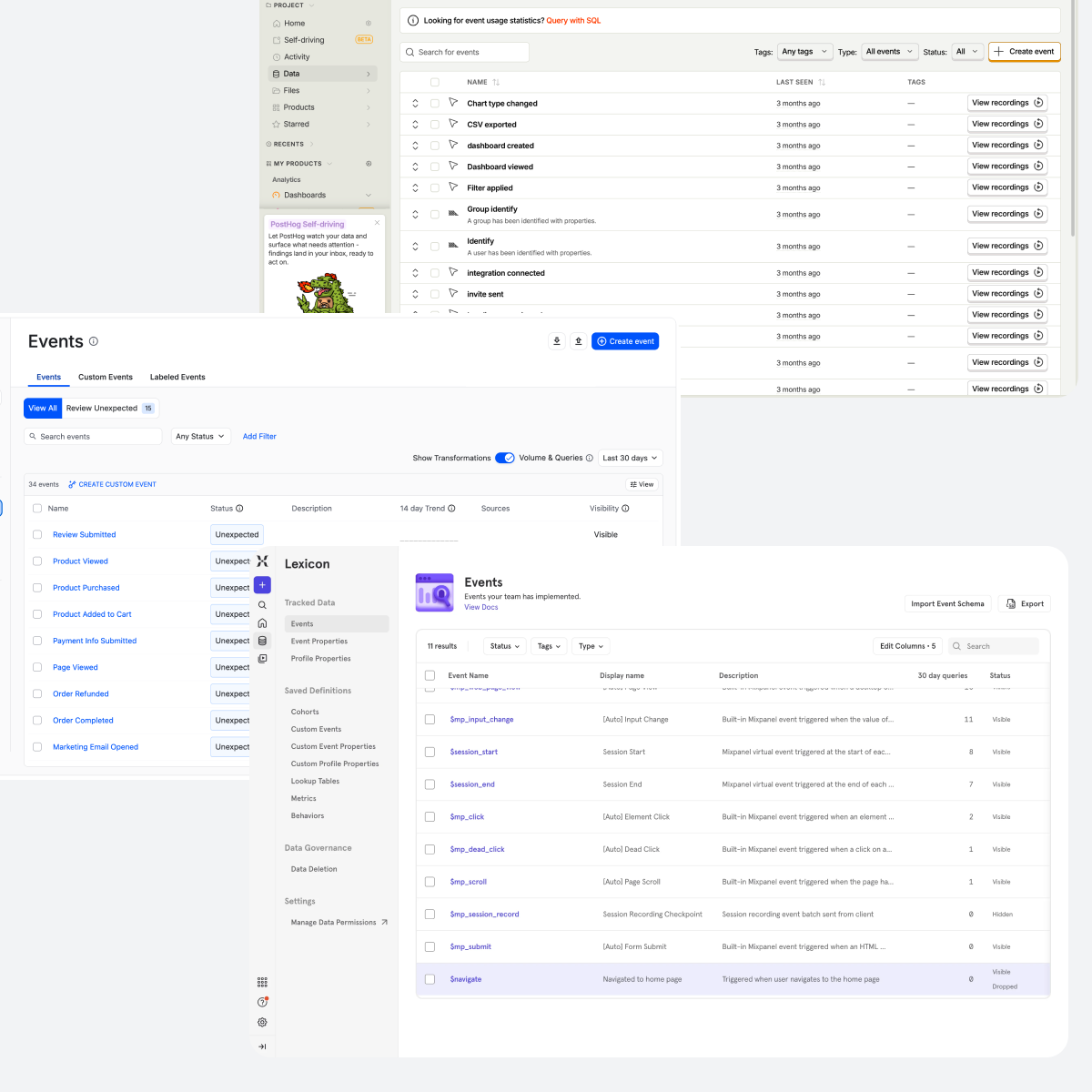
Task: Close the PostHog Self-driving promo card
Action: coord(377,223)
